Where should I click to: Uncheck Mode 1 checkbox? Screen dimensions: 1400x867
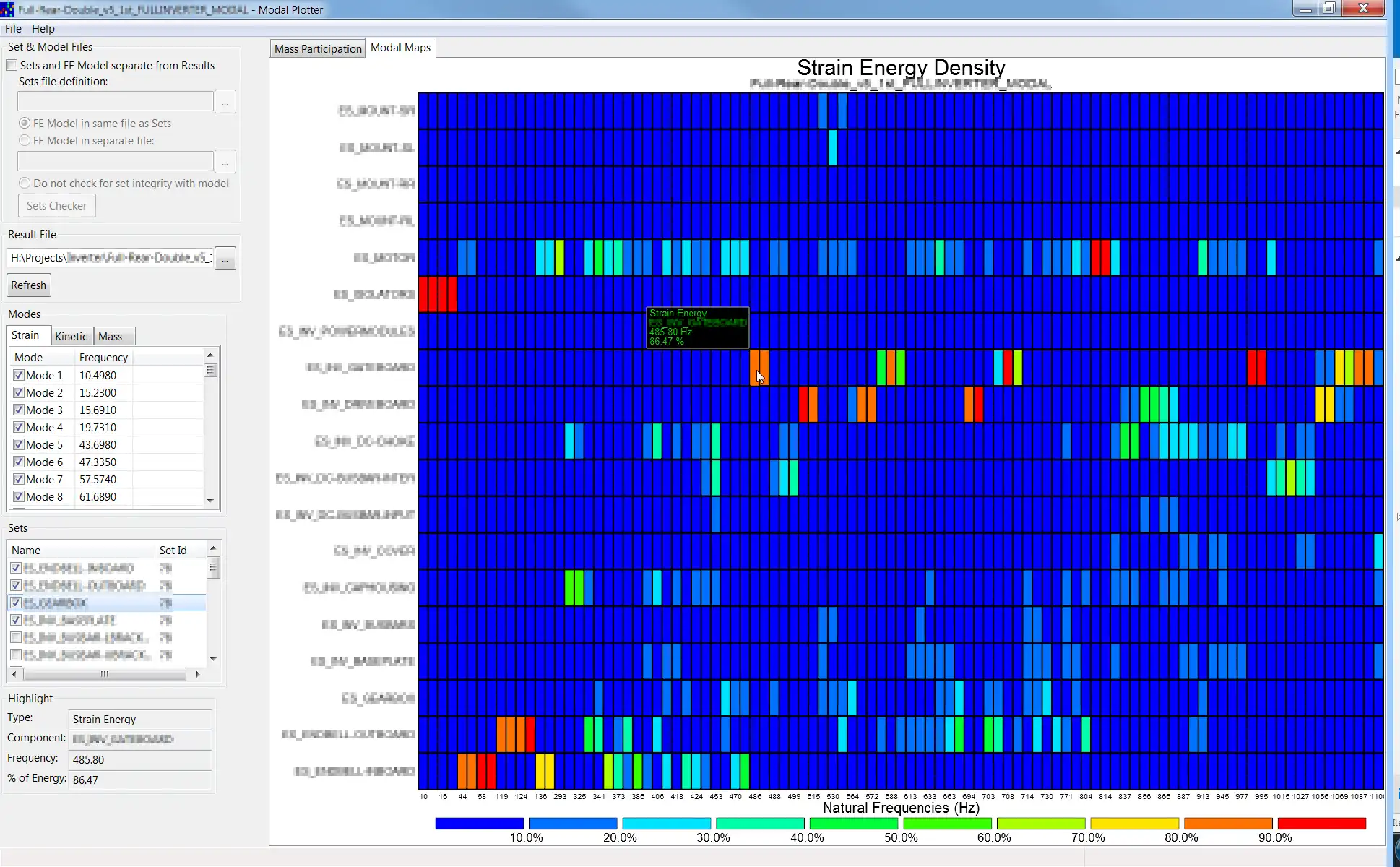[x=19, y=376]
